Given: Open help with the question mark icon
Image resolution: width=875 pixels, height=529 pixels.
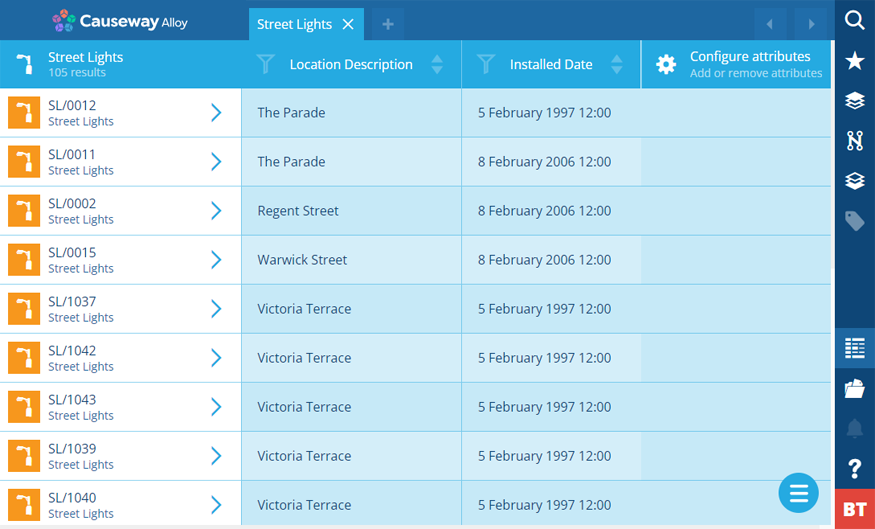Looking at the screenshot, I should click(854, 469).
